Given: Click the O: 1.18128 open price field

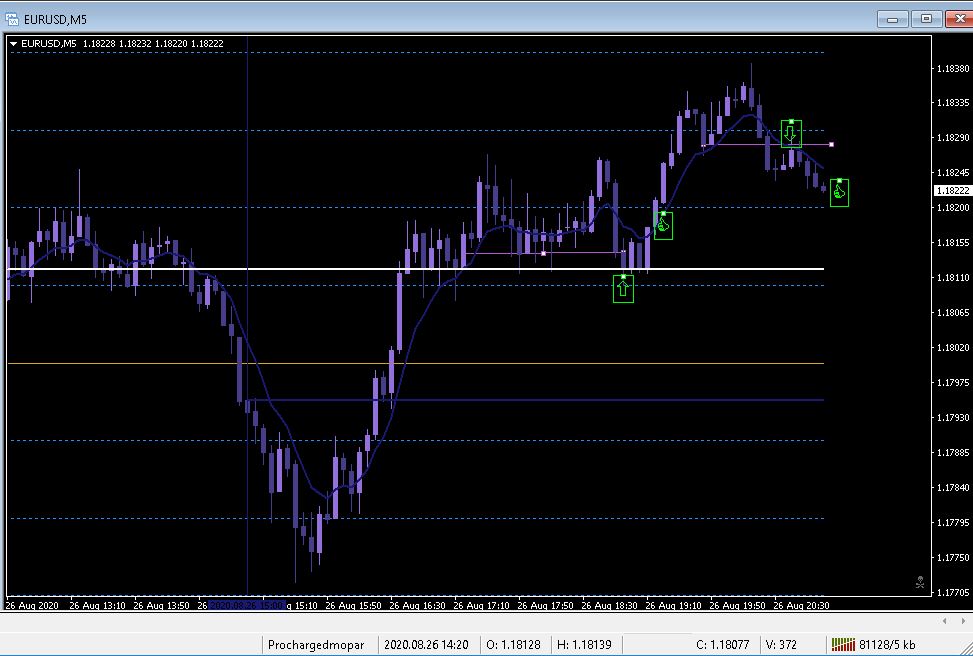Looking at the screenshot, I should pos(513,645).
